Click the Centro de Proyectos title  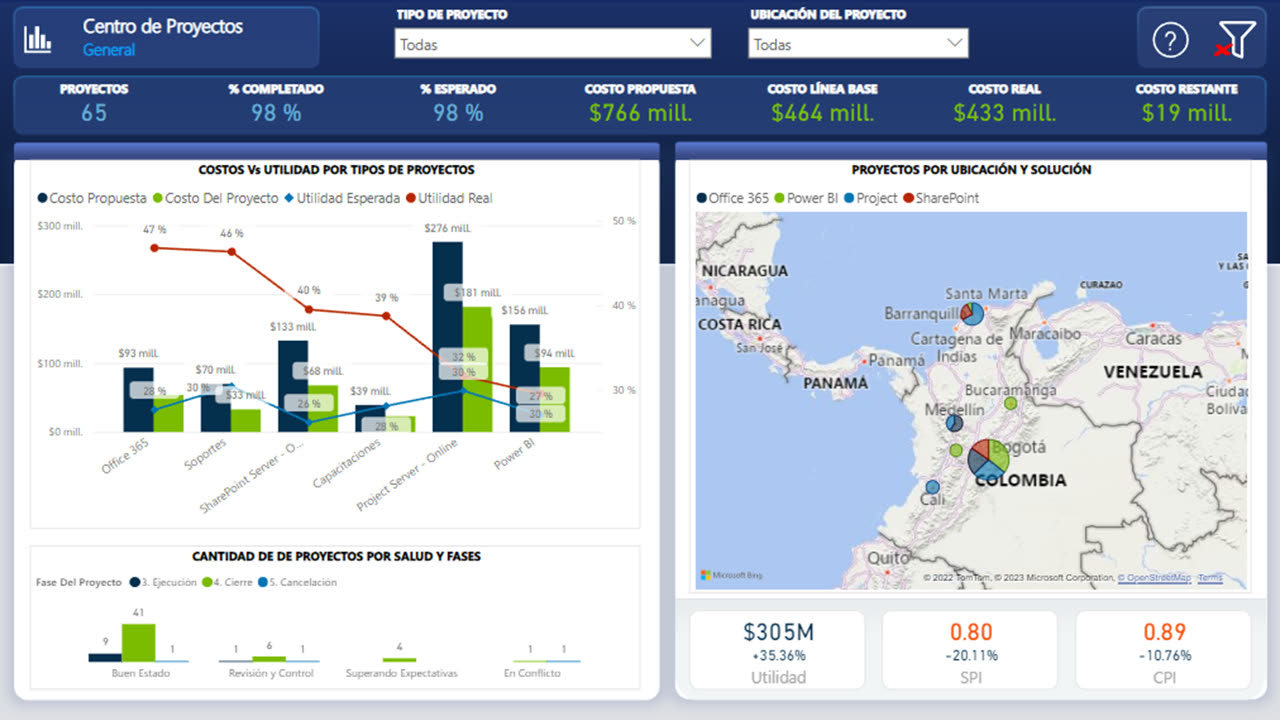coord(163,27)
